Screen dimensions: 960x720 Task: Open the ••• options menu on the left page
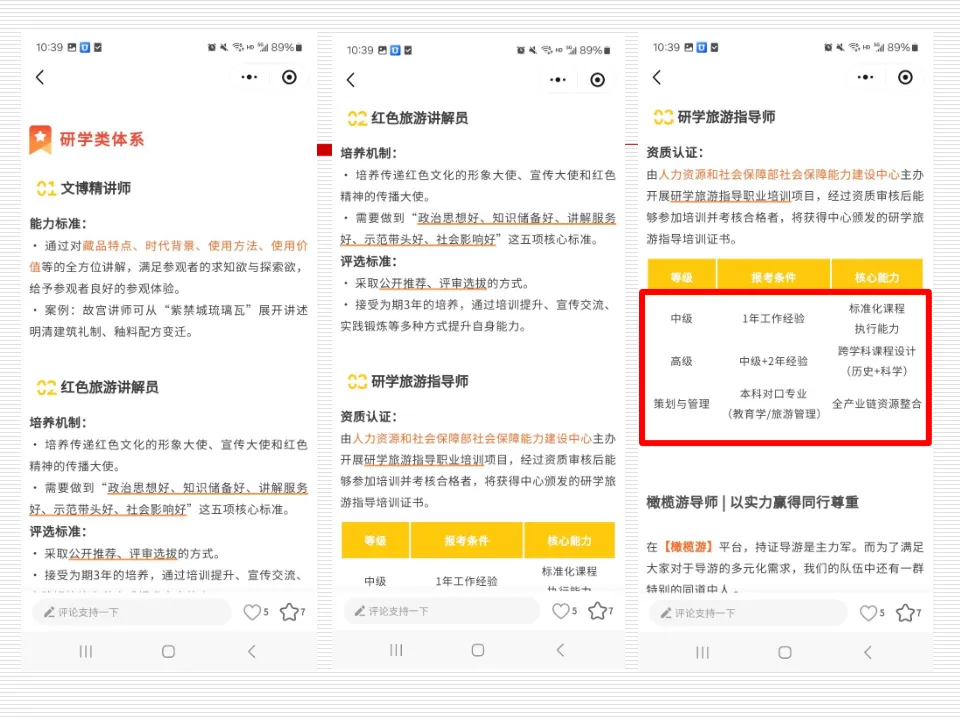point(249,78)
